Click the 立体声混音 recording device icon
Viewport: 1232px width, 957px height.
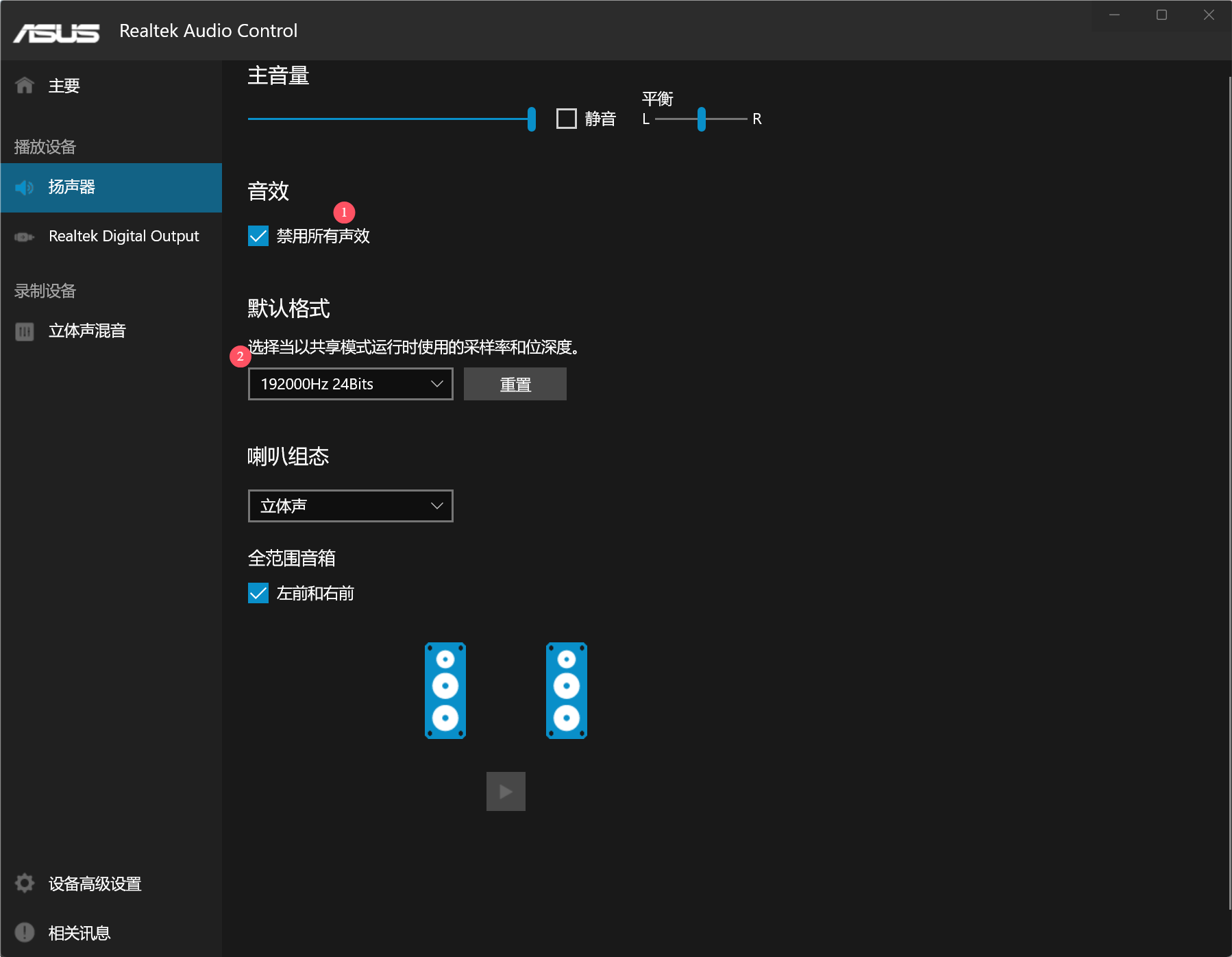point(25,332)
